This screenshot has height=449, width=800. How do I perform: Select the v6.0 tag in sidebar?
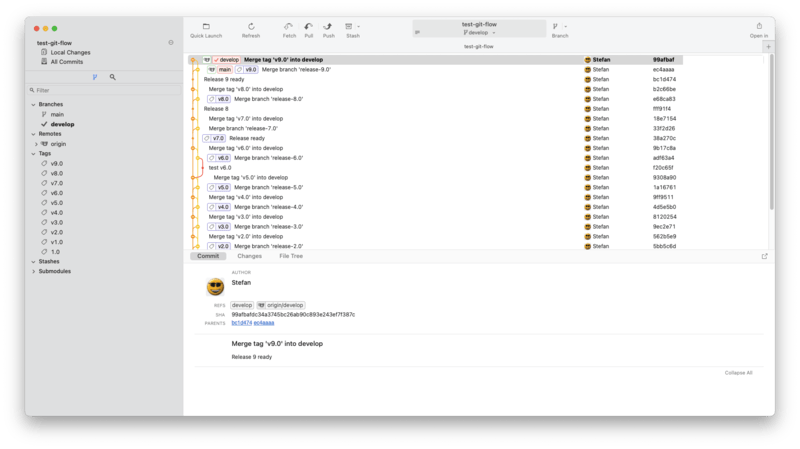pos(57,193)
